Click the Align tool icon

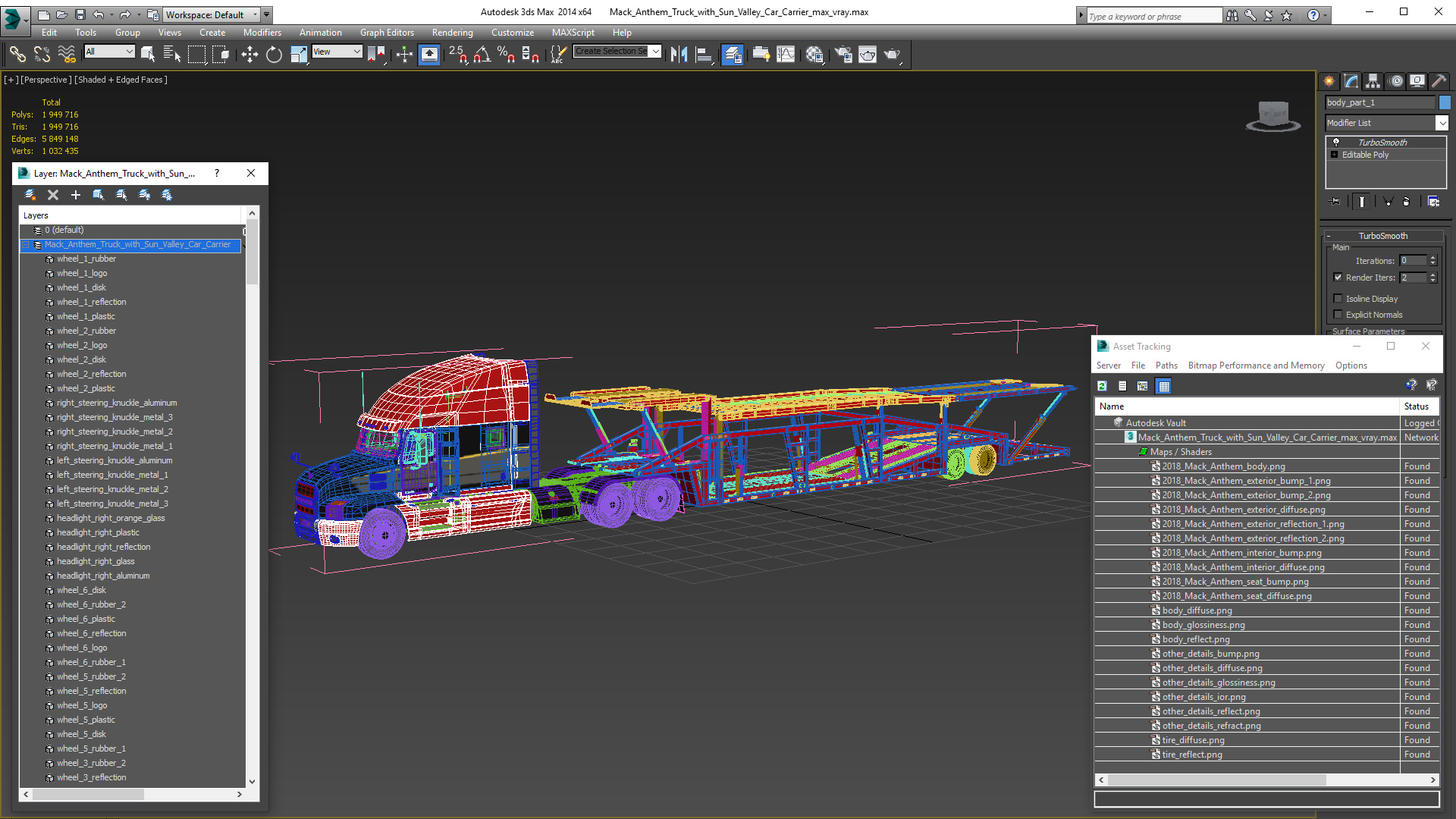pos(704,54)
